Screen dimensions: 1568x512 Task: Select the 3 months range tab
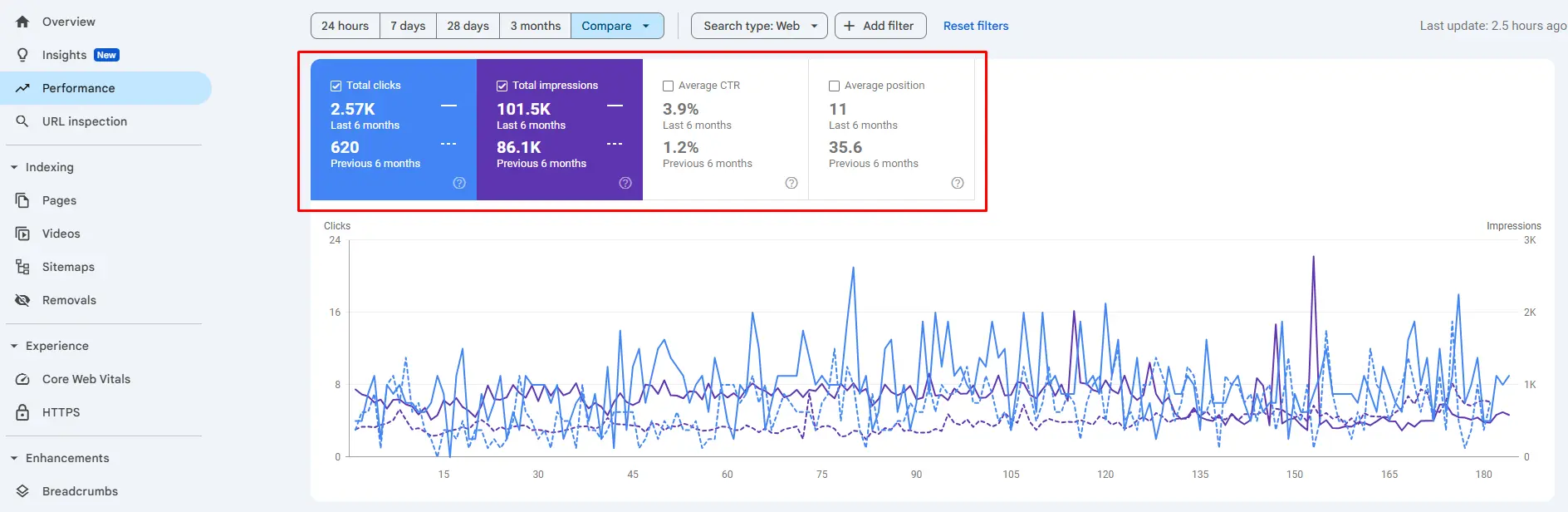(535, 26)
